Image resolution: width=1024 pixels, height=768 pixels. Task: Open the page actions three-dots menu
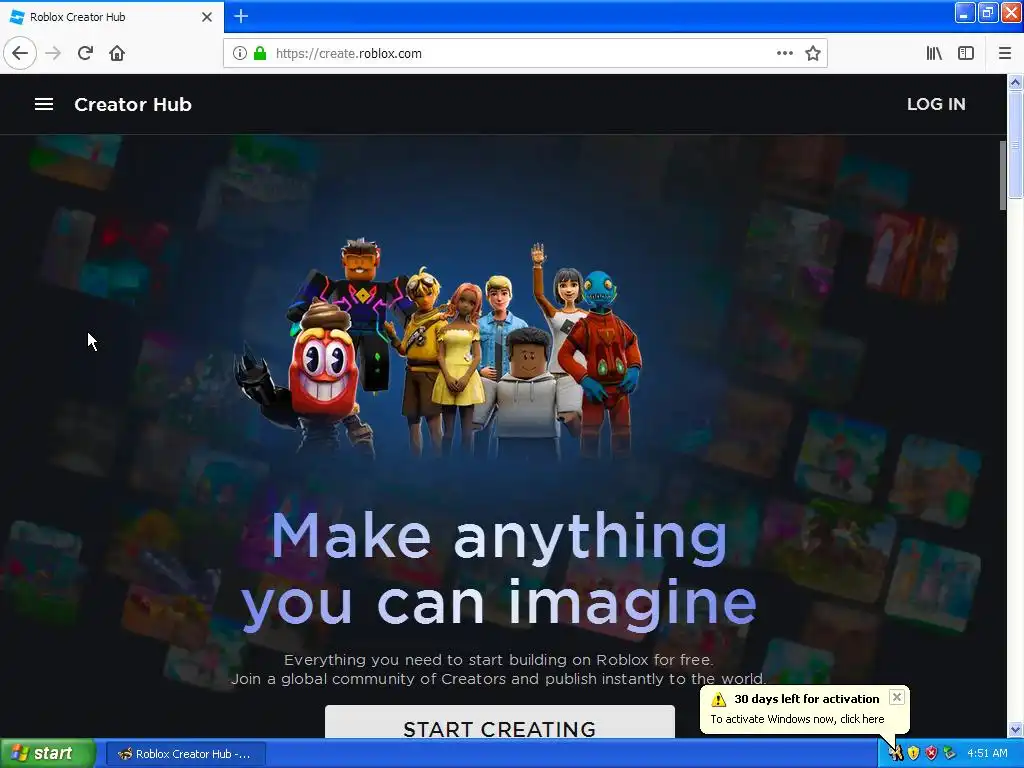point(785,54)
